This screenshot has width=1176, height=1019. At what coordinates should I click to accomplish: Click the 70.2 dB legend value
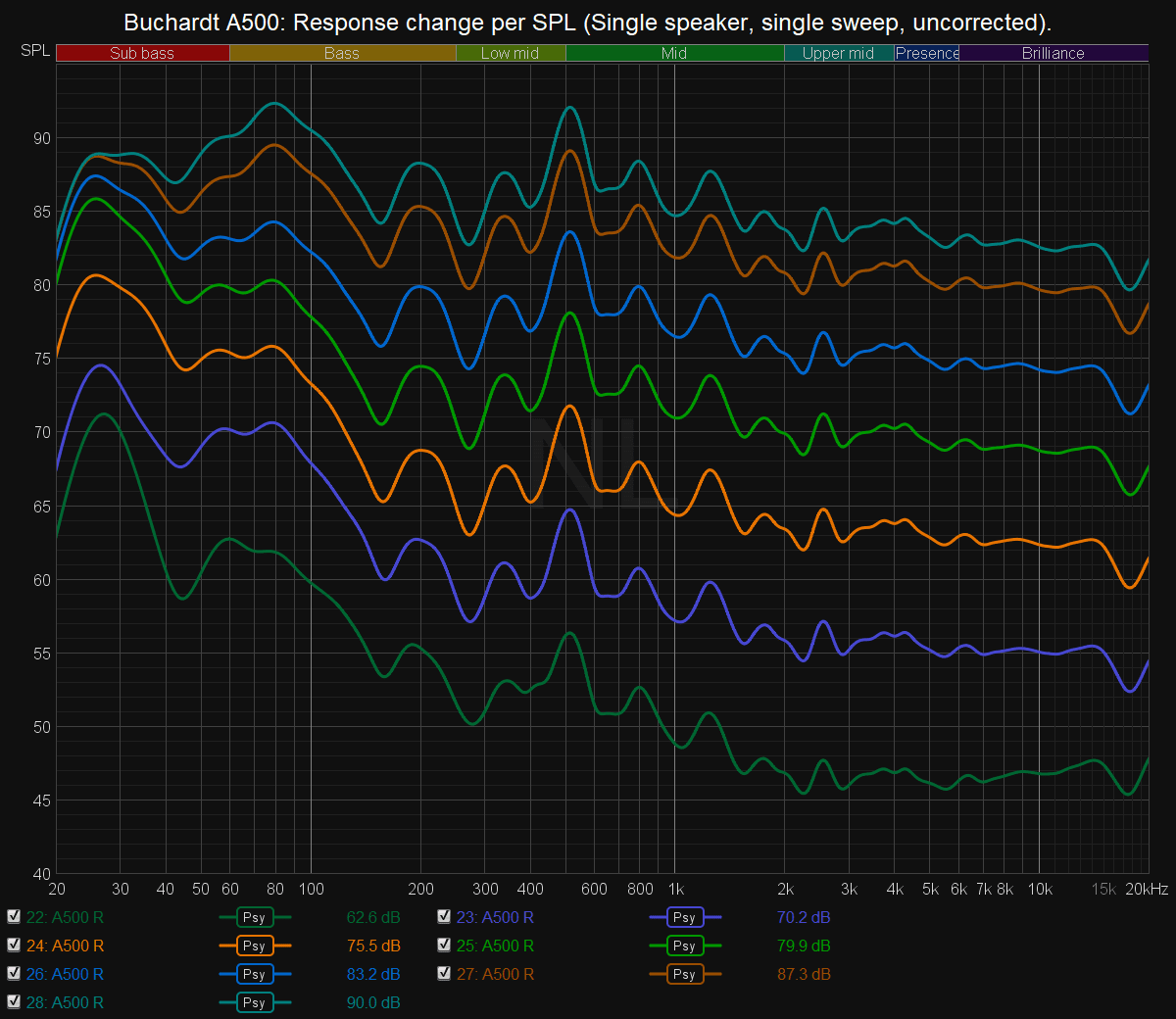click(x=804, y=918)
